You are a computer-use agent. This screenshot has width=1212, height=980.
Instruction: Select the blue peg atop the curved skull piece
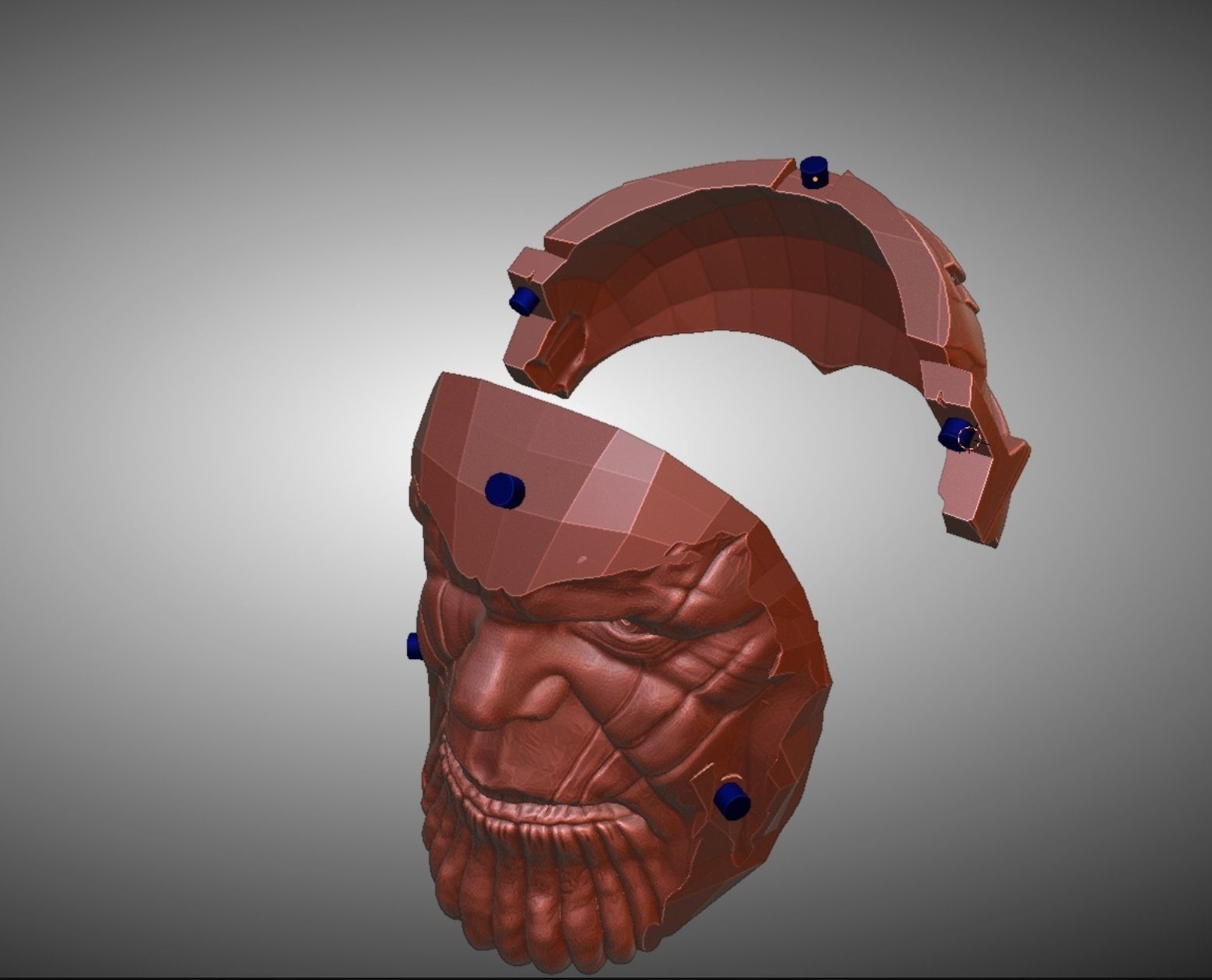pyautogui.click(x=814, y=172)
